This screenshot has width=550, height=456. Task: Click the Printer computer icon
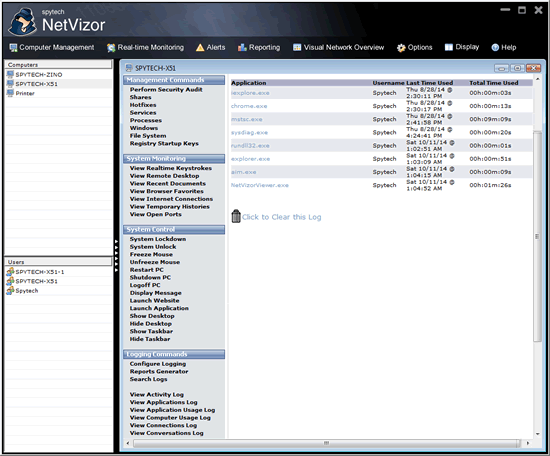(x=10, y=93)
